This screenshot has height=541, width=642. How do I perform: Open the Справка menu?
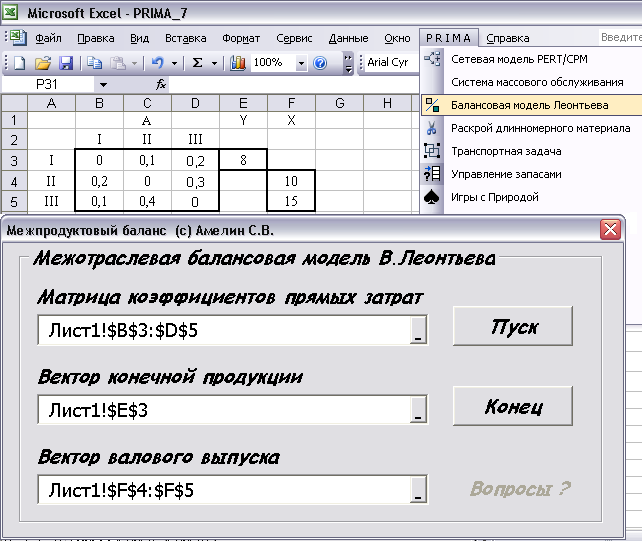point(508,38)
